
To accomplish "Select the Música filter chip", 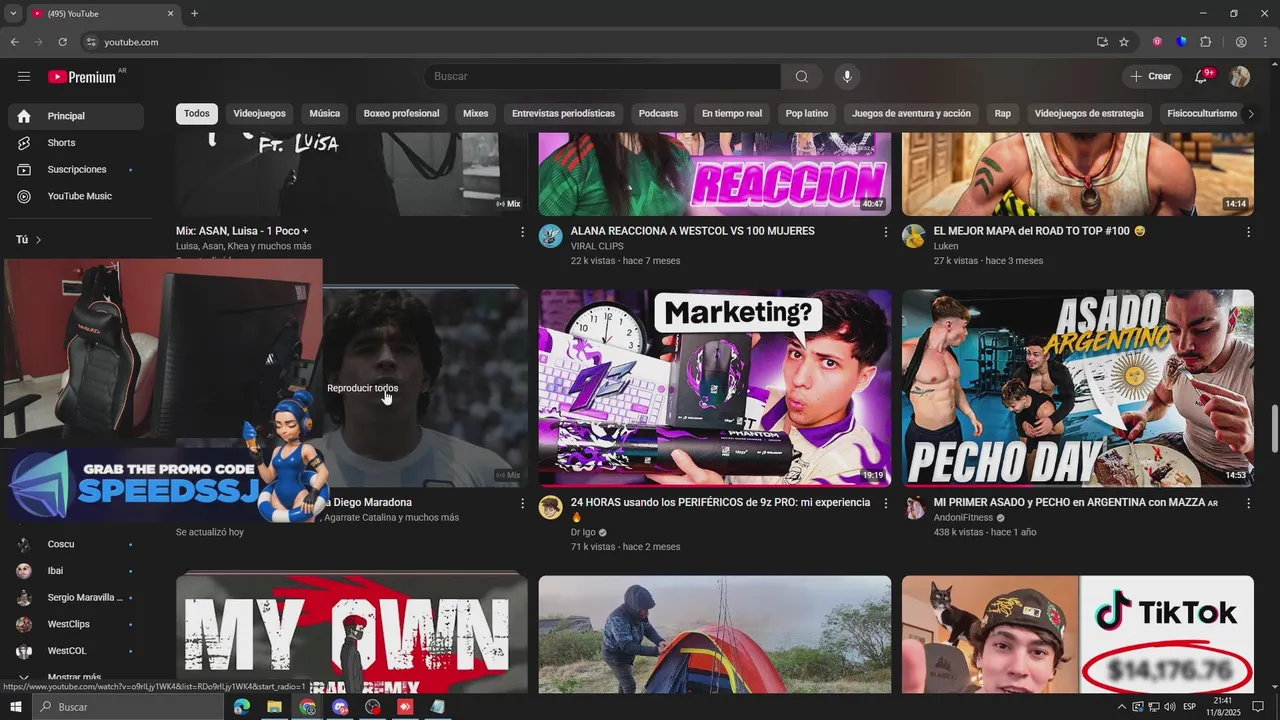I will (324, 114).
